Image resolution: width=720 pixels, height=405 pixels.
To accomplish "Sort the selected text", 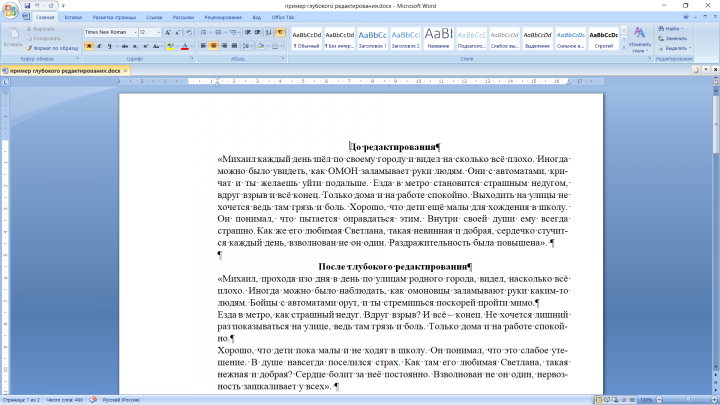I will 269,33.
